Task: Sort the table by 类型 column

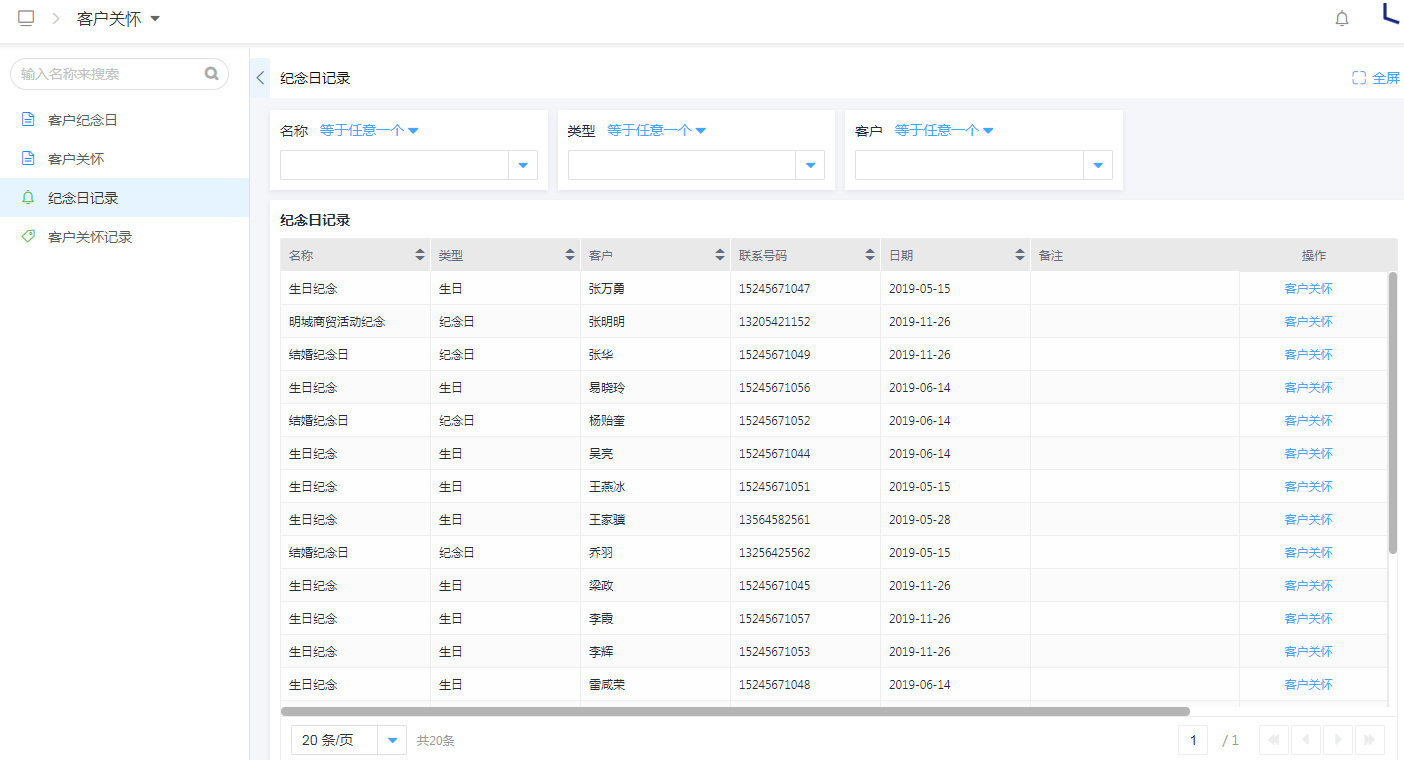Action: click(570, 255)
